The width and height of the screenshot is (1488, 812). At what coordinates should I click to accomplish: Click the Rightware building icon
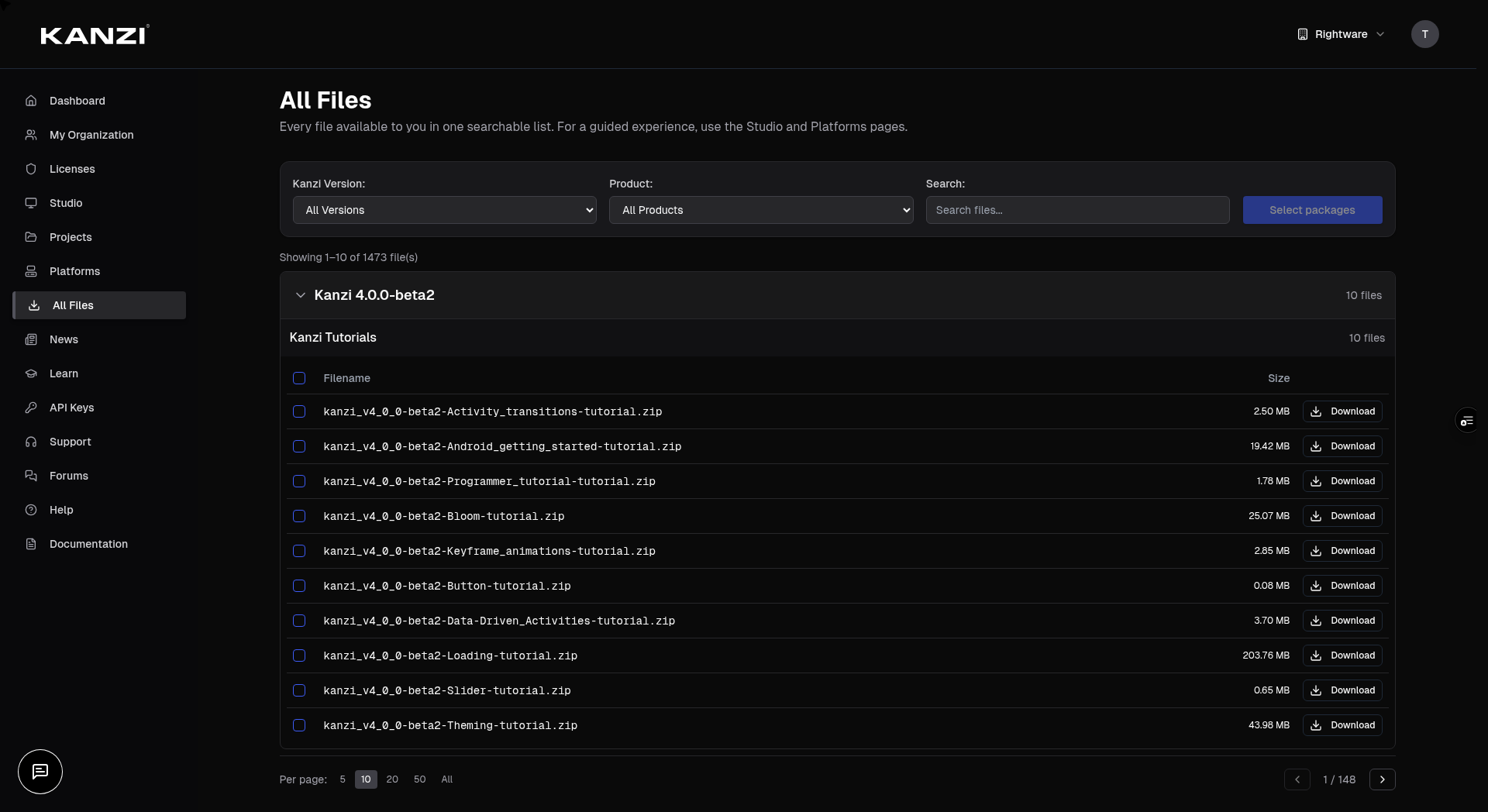tap(1303, 34)
